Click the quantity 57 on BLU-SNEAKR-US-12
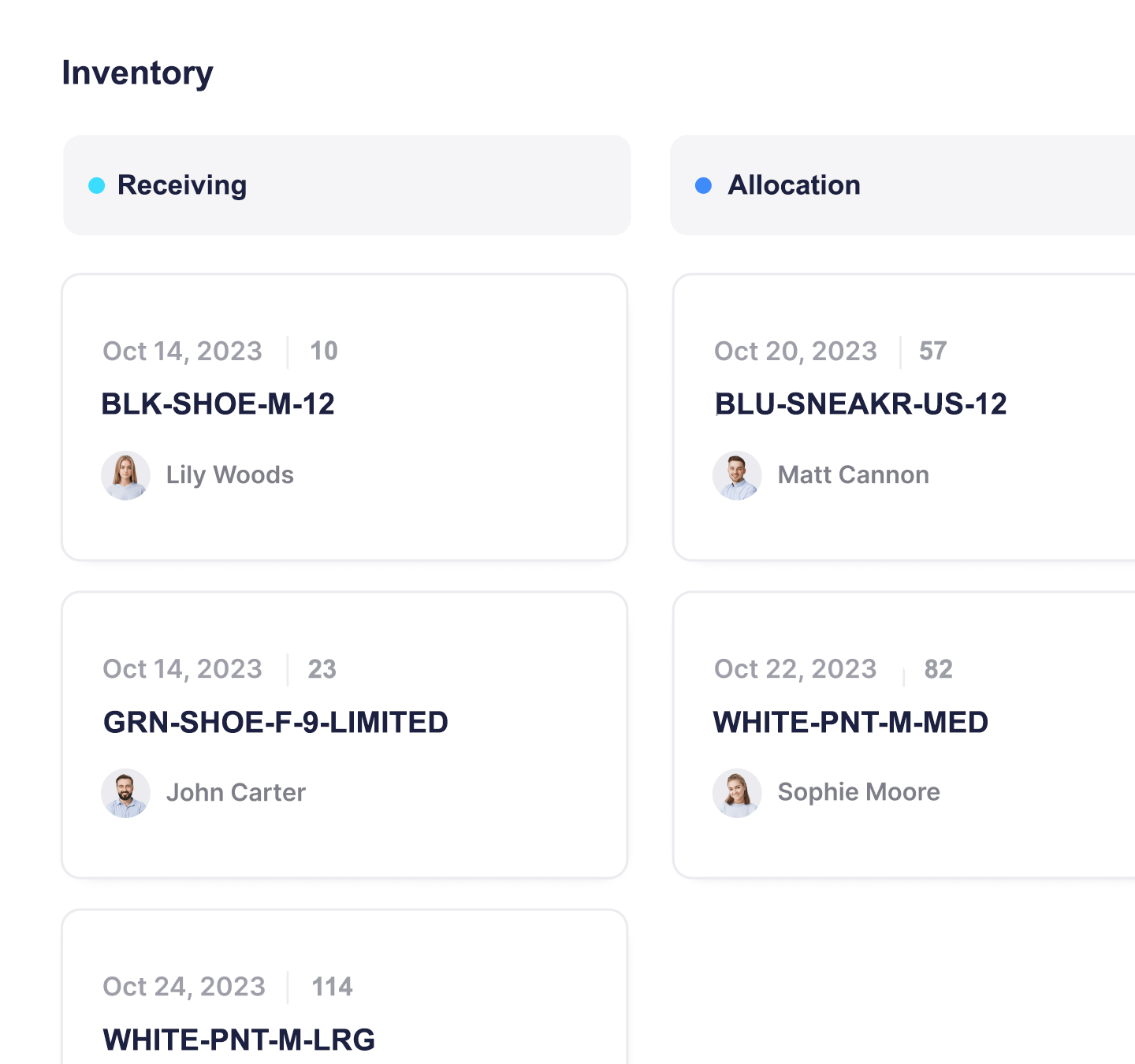The width and height of the screenshot is (1135, 1064). [x=932, y=352]
